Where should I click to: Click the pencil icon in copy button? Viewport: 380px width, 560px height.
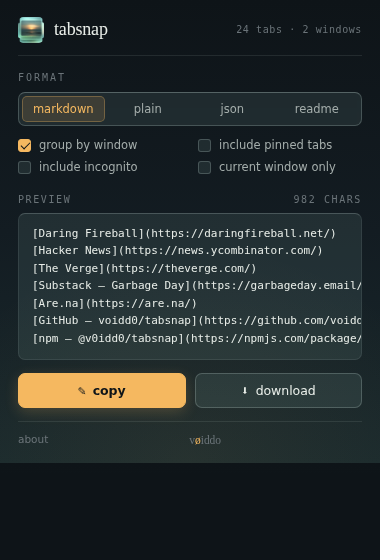[x=82, y=391]
